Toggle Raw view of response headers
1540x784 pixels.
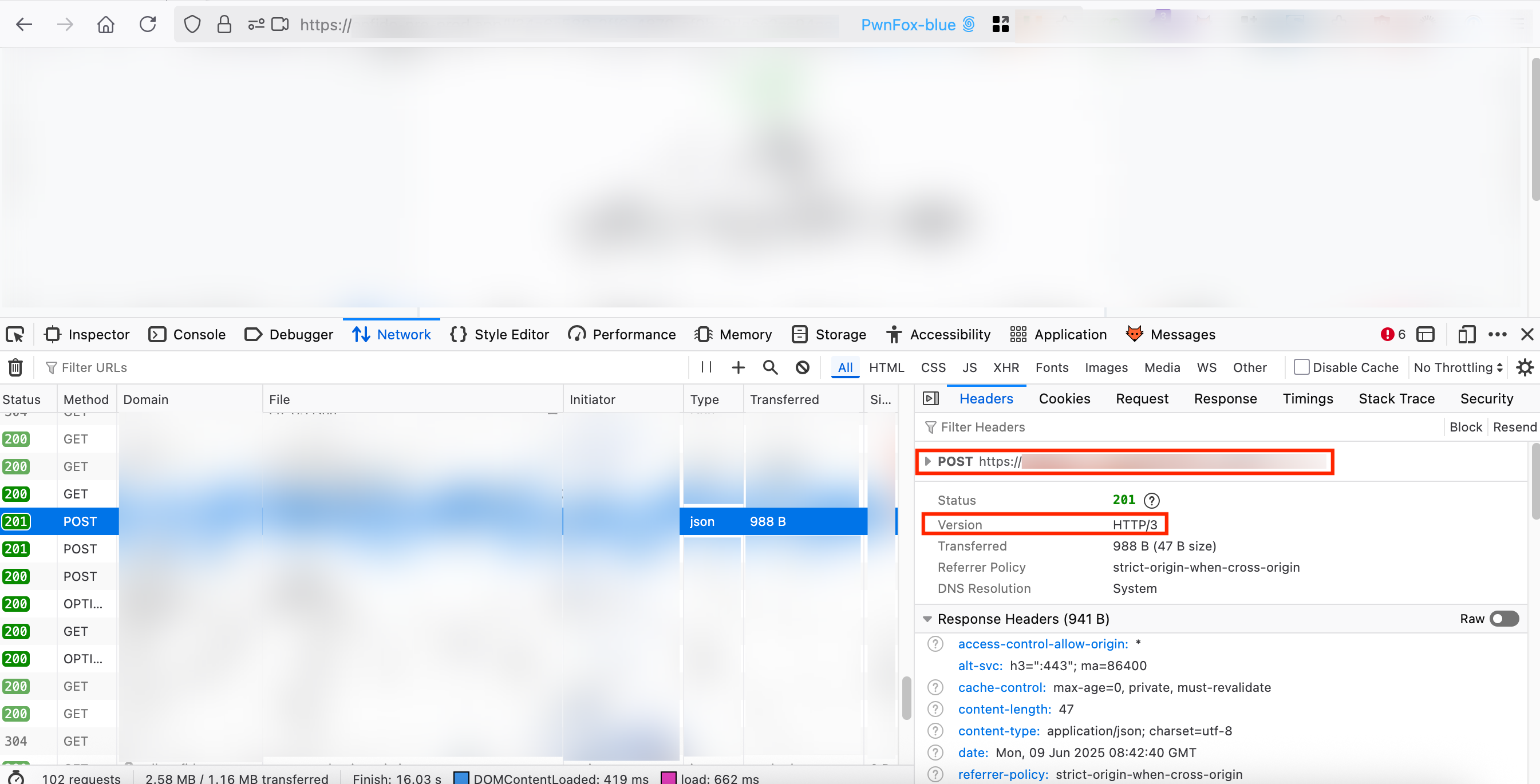point(1504,619)
